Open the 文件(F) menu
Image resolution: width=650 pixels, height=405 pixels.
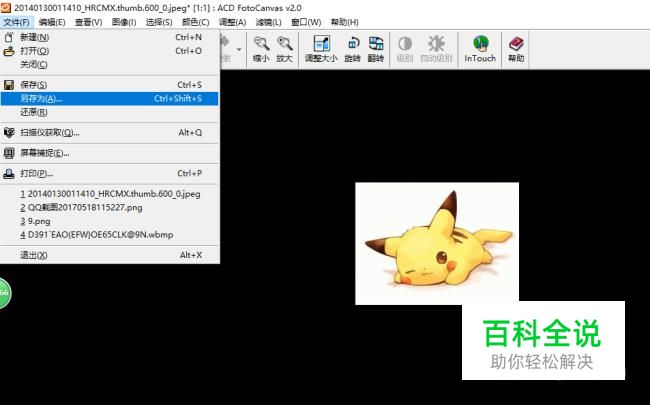17,22
